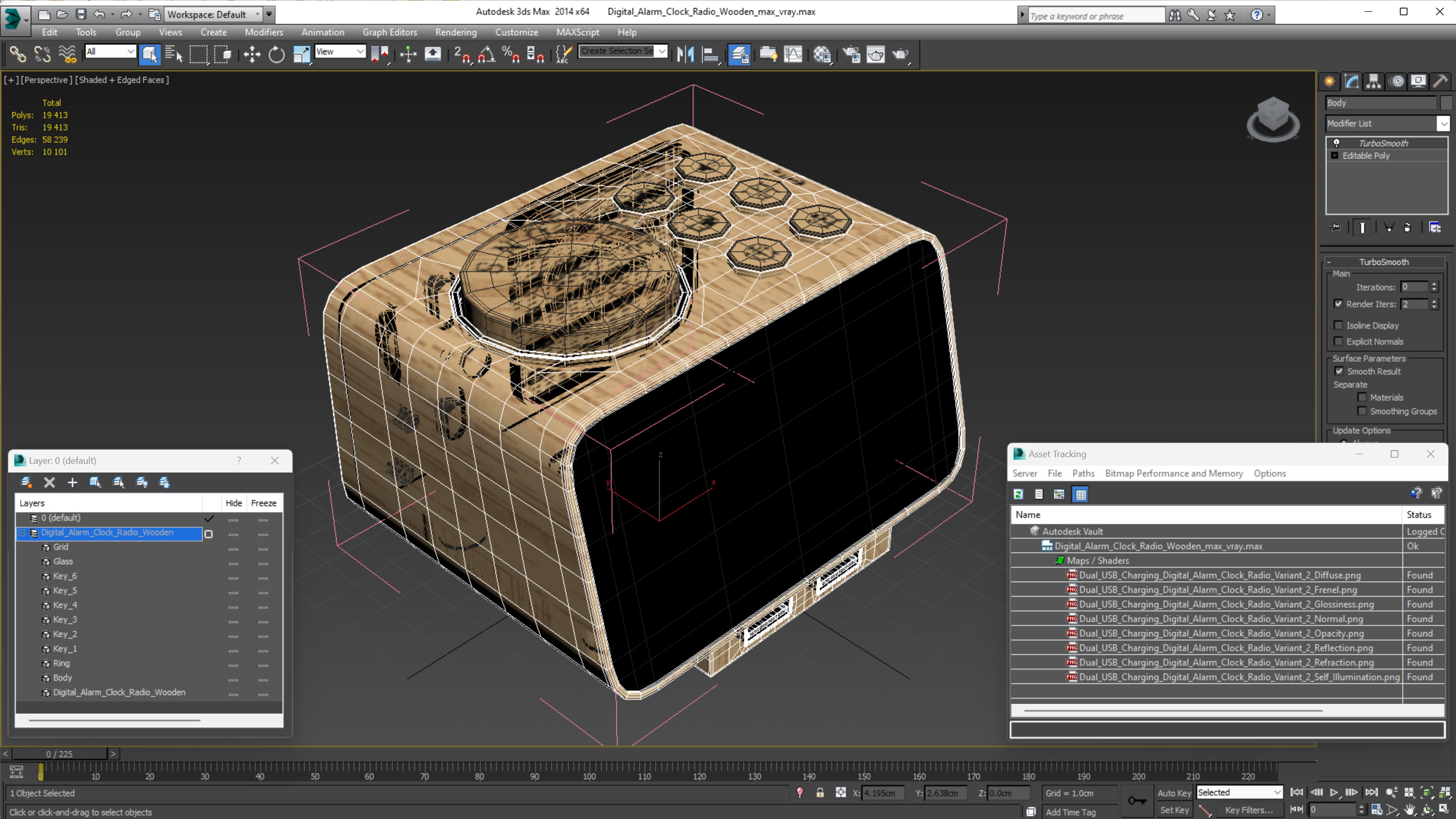Activate the Mirror tool icon
The height and width of the screenshot is (819, 1456).
(x=685, y=54)
